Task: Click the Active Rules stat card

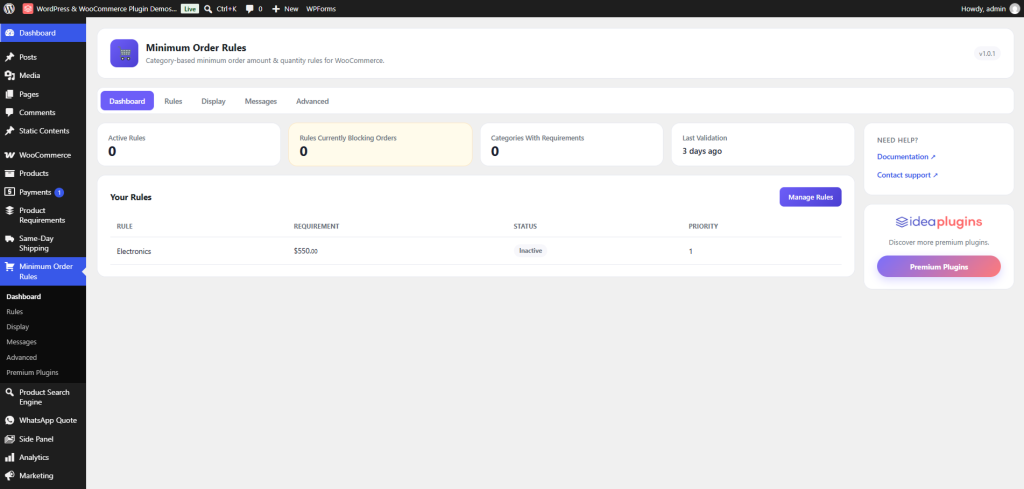Action: click(x=189, y=144)
